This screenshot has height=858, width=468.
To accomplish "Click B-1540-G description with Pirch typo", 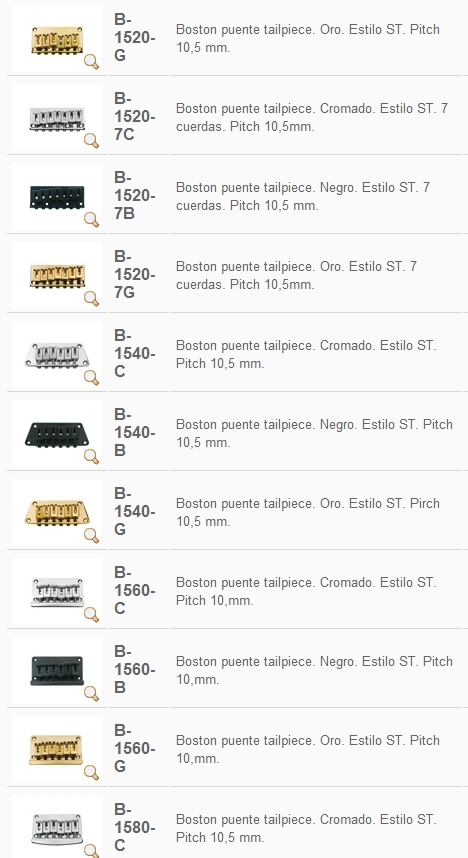I will click(x=308, y=512).
